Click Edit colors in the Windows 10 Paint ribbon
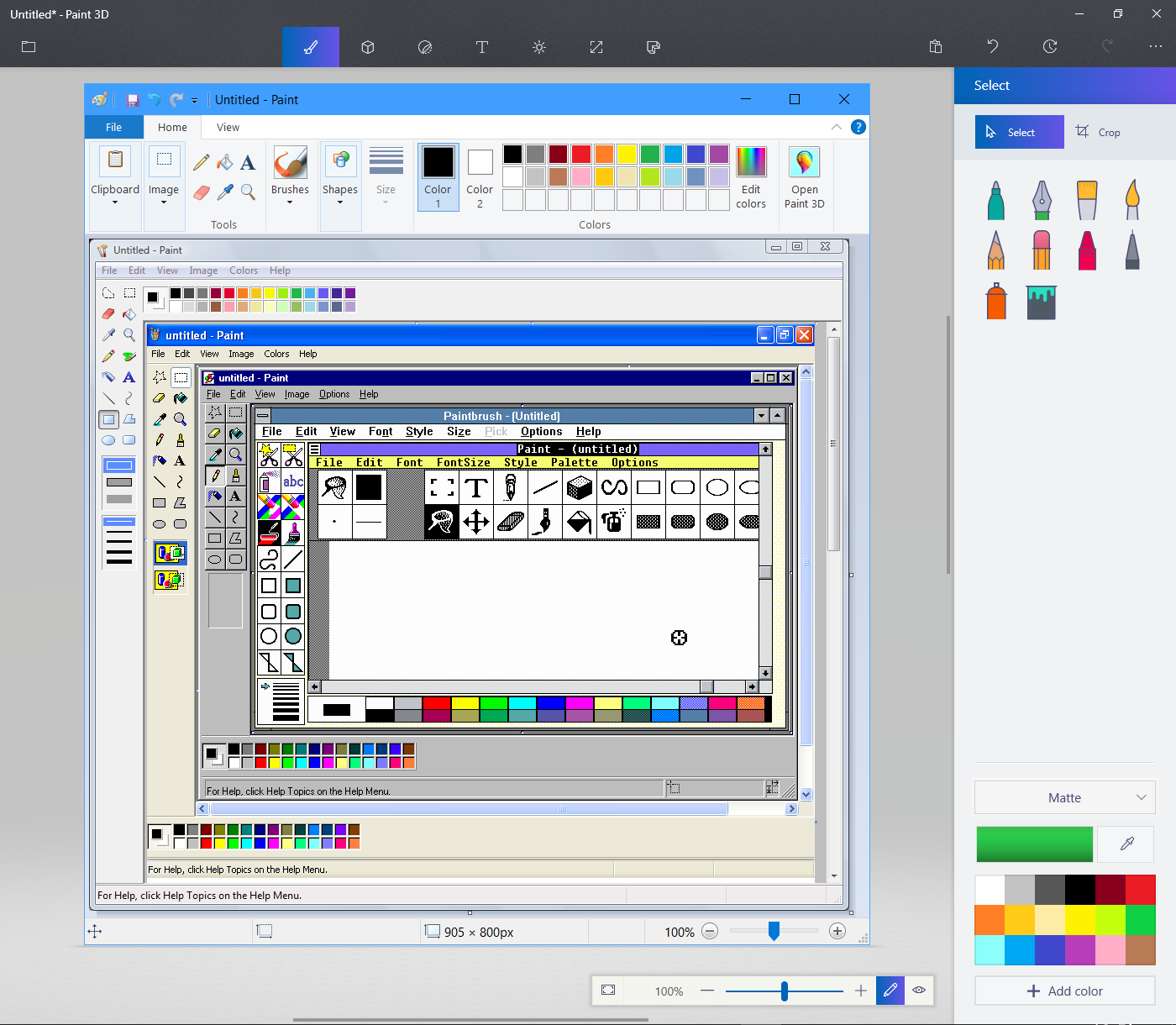1176x1025 pixels. click(751, 177)
